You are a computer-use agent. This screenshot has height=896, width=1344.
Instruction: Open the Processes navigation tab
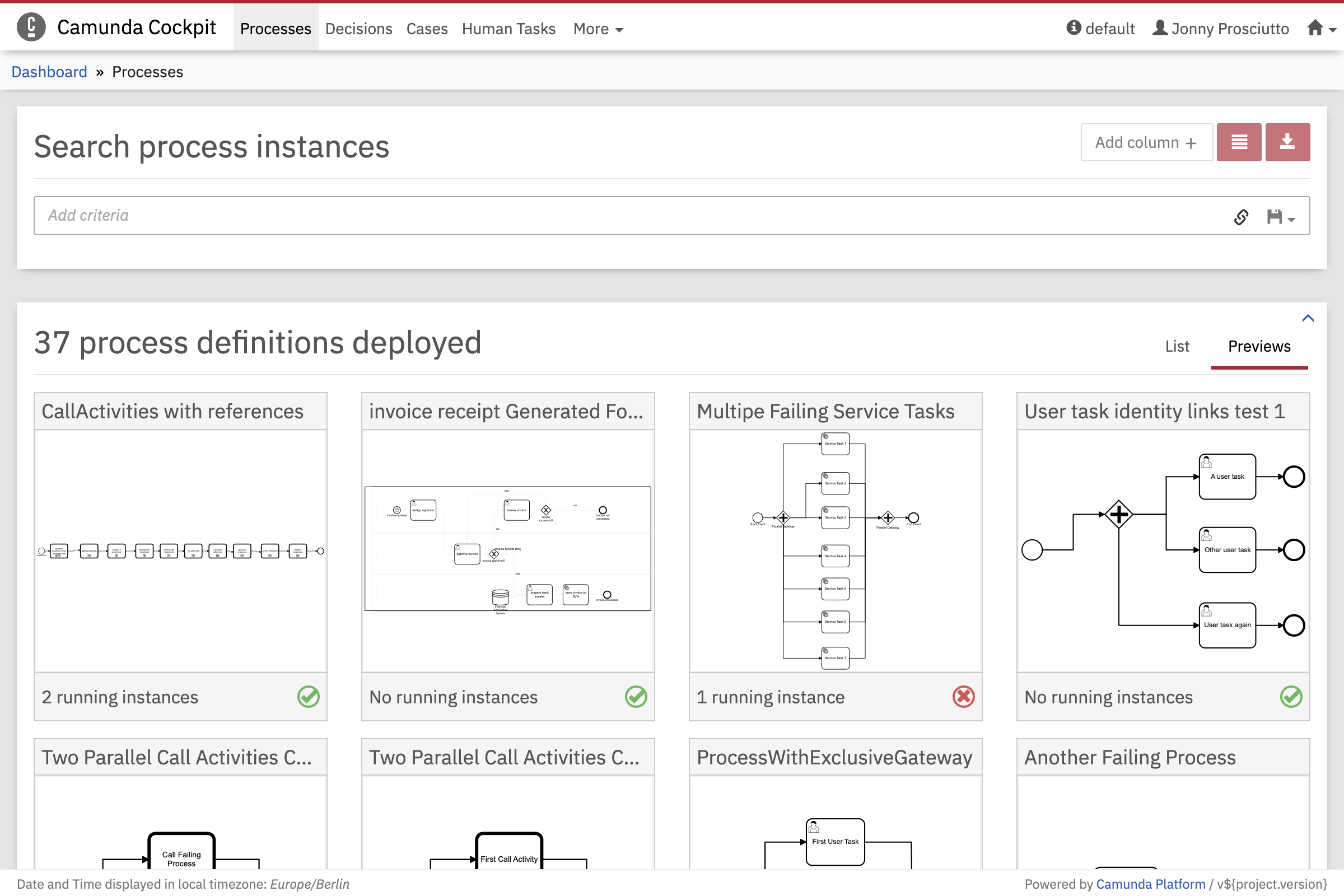276,28
